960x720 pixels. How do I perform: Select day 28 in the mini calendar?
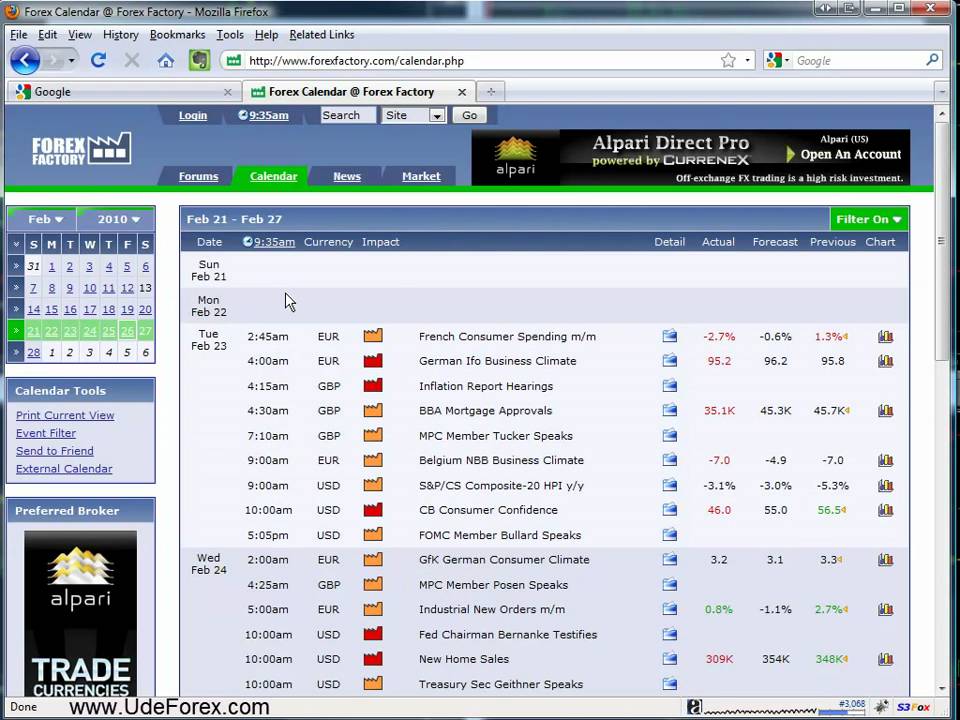pos(34,352)
